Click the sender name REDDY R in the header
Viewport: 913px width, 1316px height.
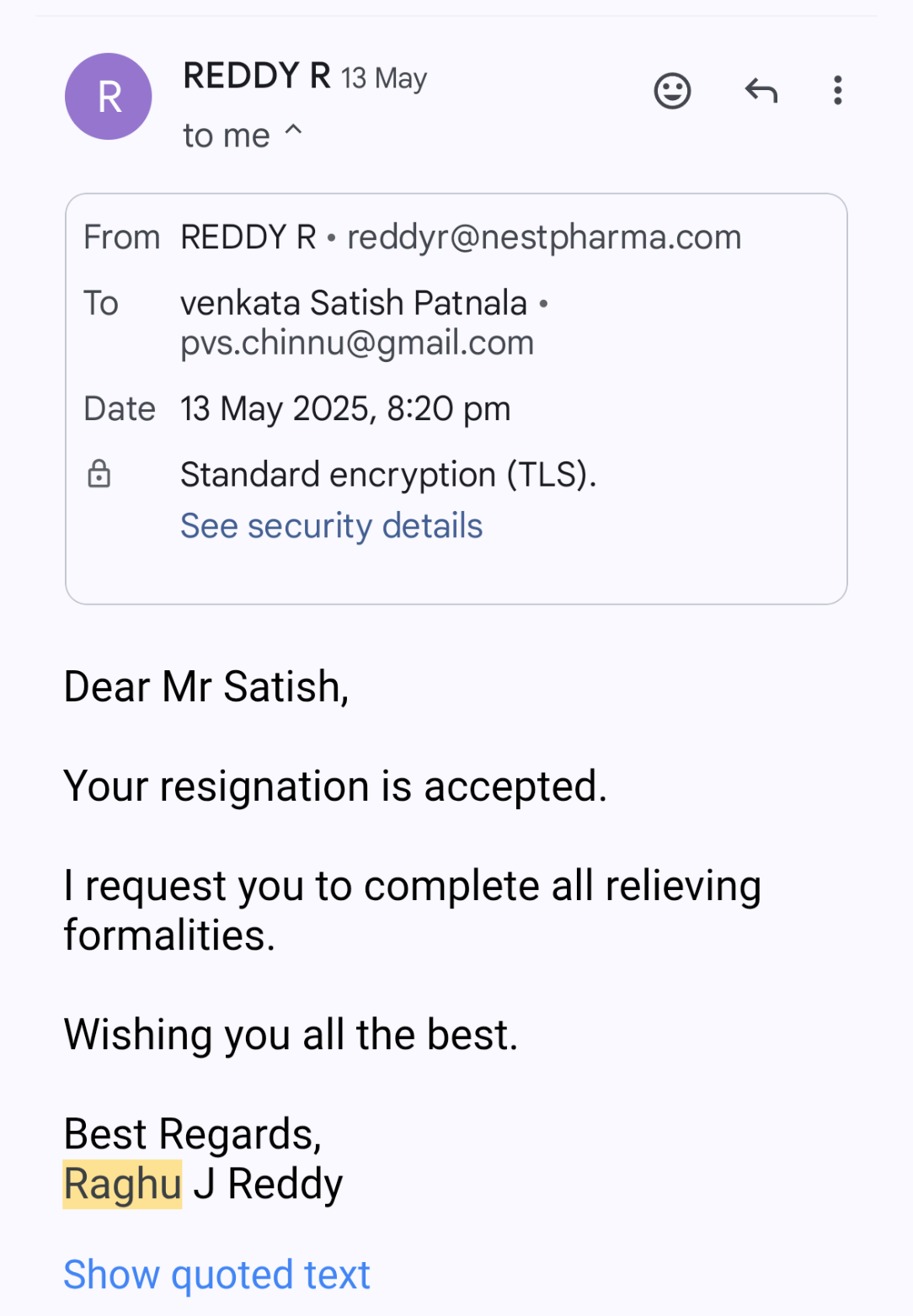[x=256, y=76]
